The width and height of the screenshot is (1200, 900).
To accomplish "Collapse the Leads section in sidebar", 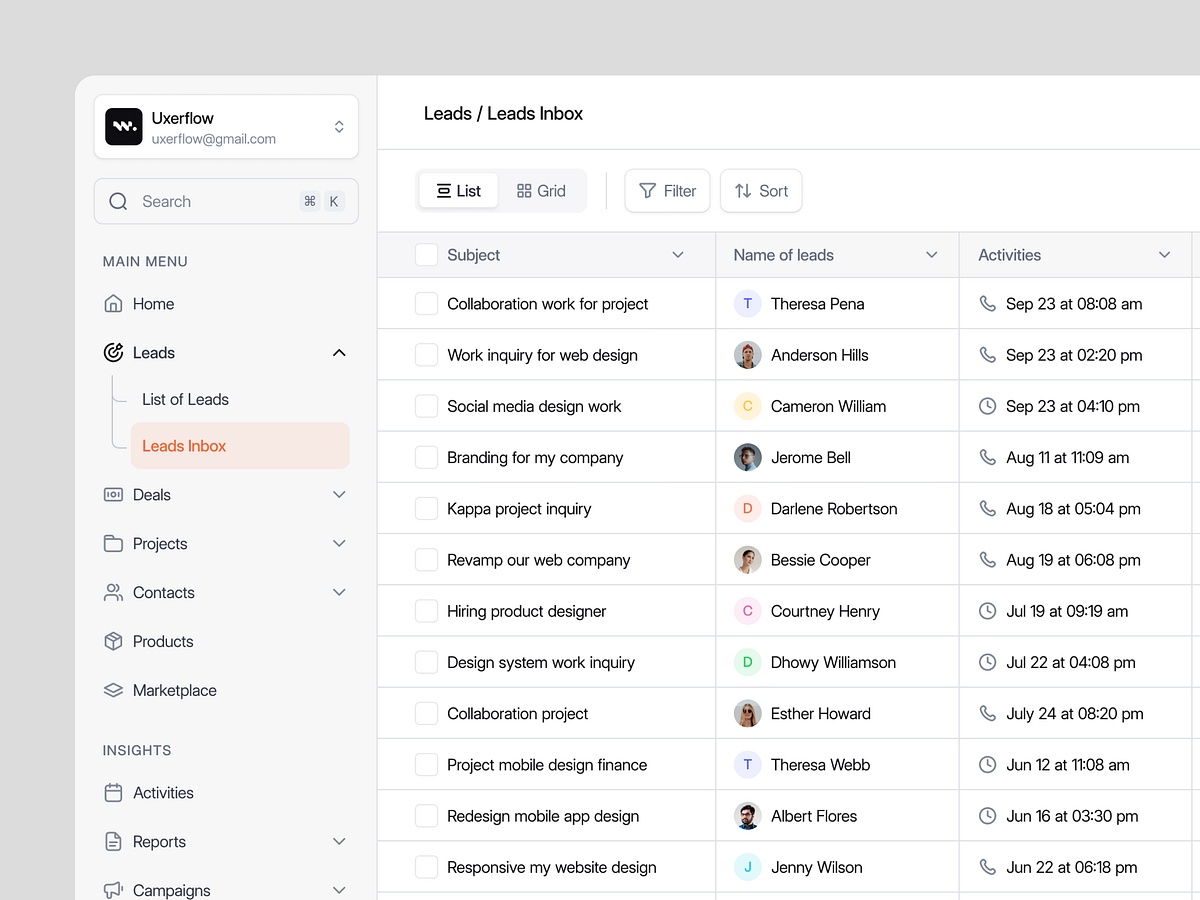I will click(x=339, y=352).
